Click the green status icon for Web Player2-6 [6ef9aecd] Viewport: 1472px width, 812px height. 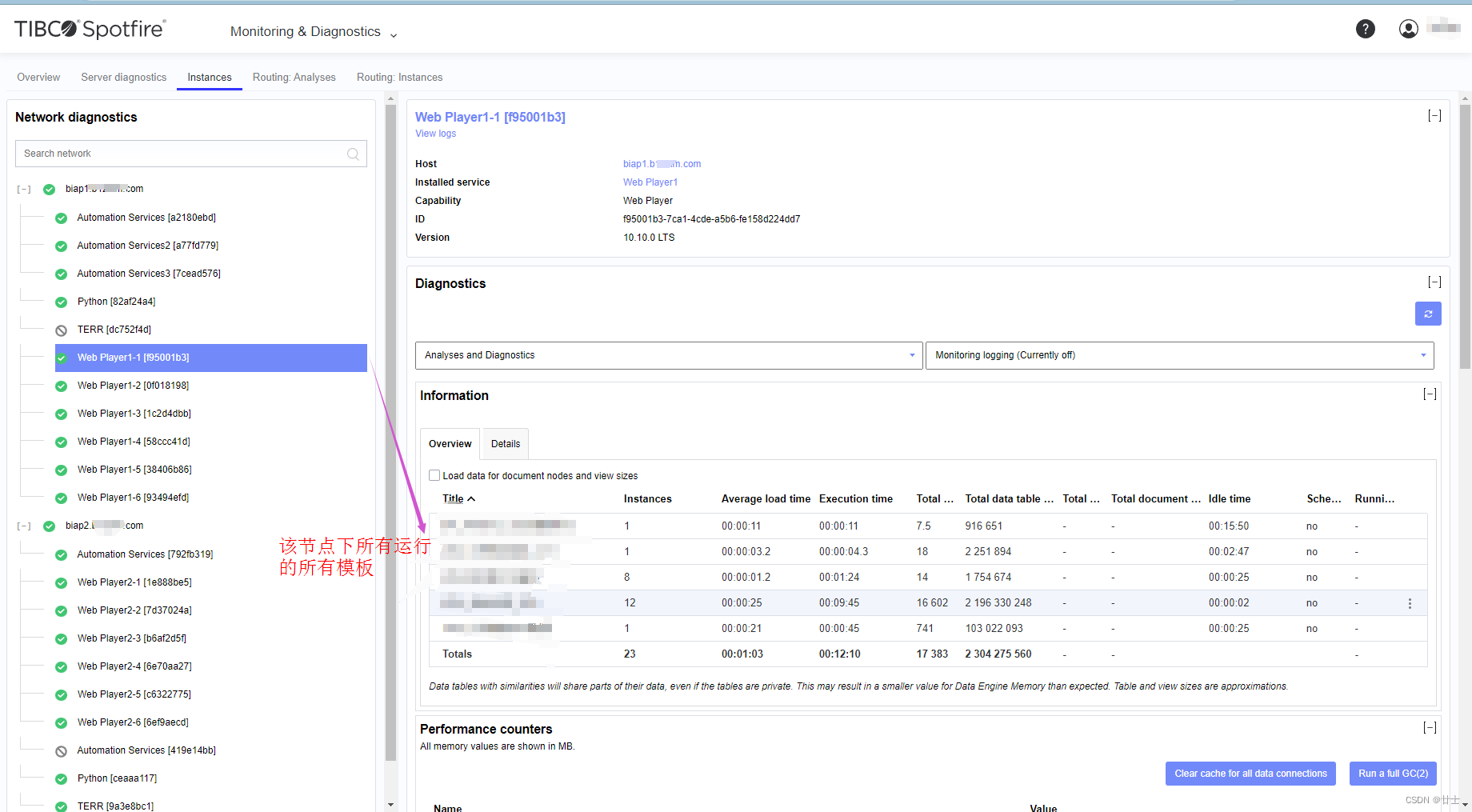point(61,722)
